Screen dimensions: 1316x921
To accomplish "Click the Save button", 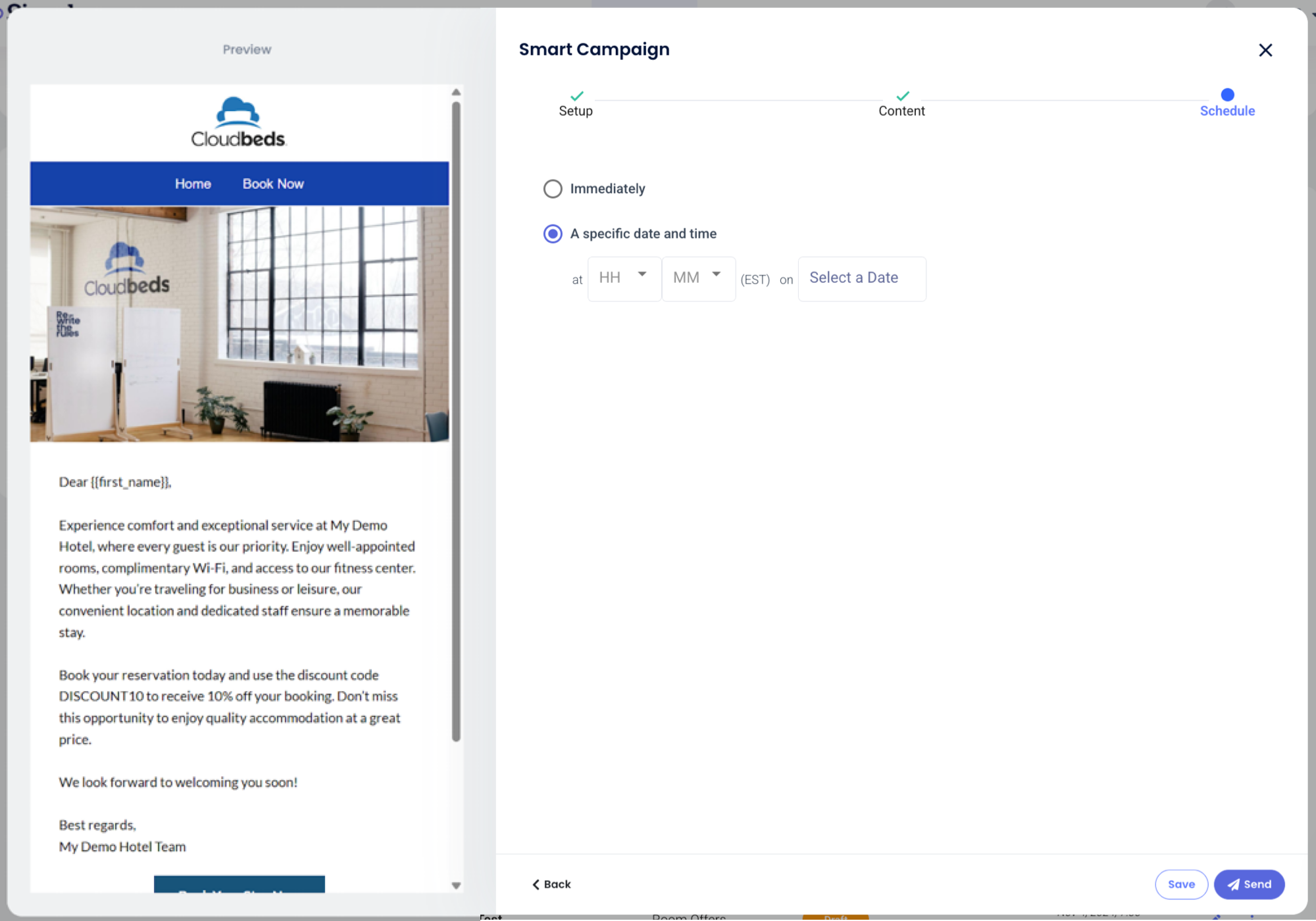I will [1180, 884].
